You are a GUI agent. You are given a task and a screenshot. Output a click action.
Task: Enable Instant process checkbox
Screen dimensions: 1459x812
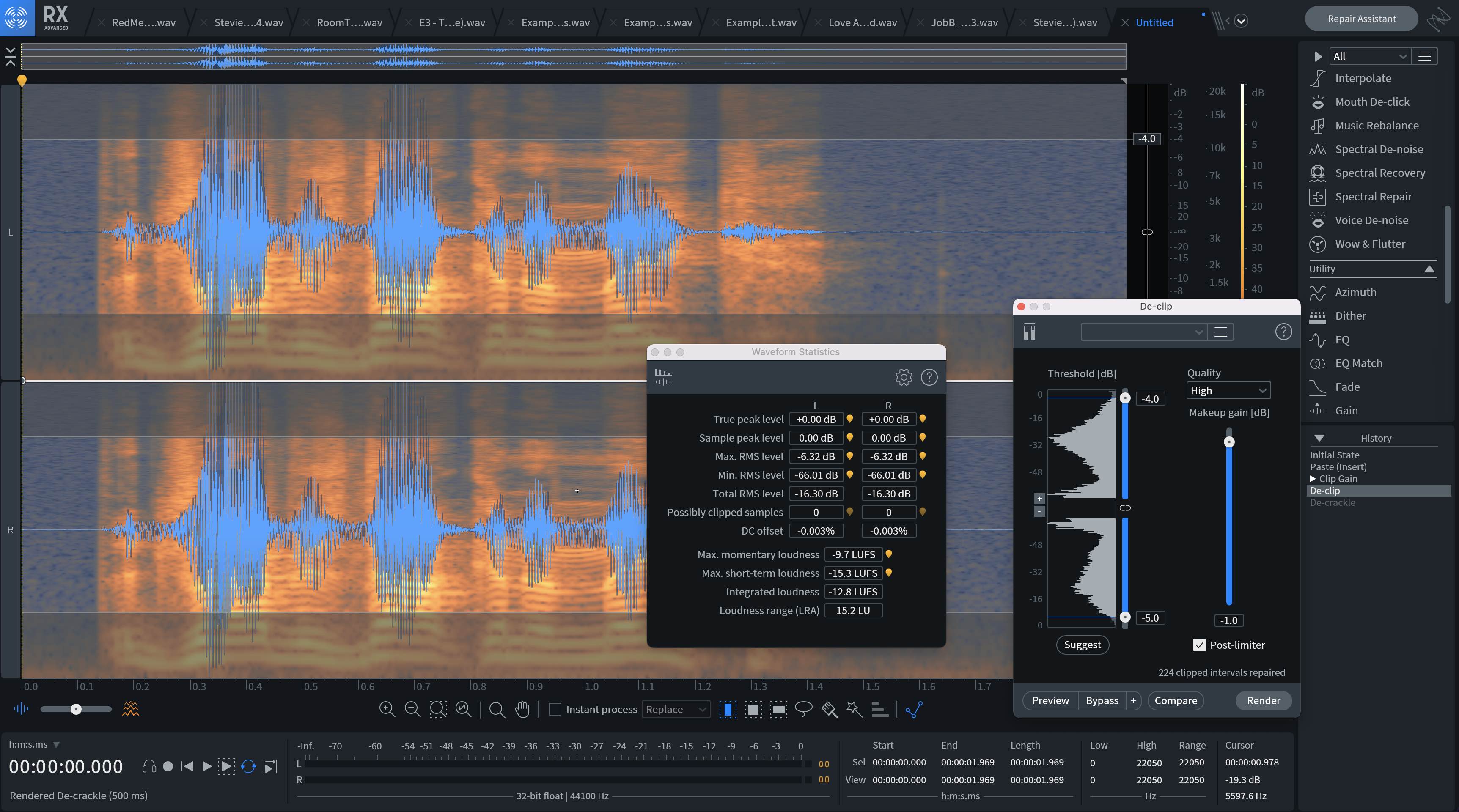click(x=555, y=709)
